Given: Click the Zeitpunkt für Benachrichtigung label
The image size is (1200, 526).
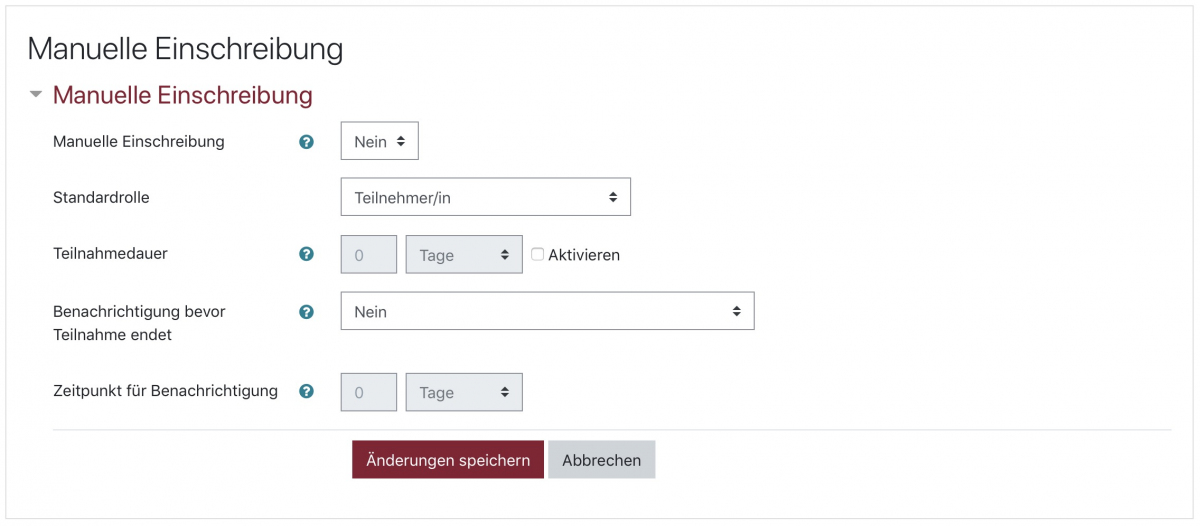Looking at the screenshot, I should tap(165, 391).
